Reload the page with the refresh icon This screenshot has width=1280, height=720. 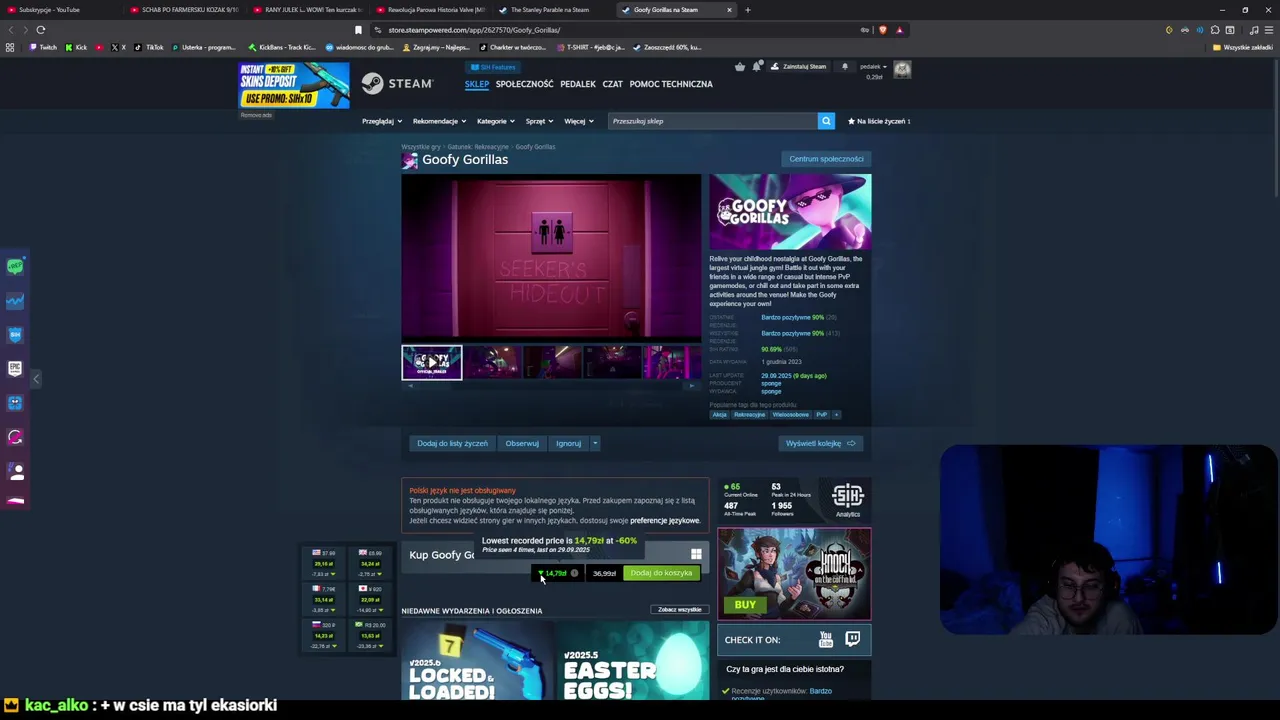pyautogui.click(x=41, y=30)
